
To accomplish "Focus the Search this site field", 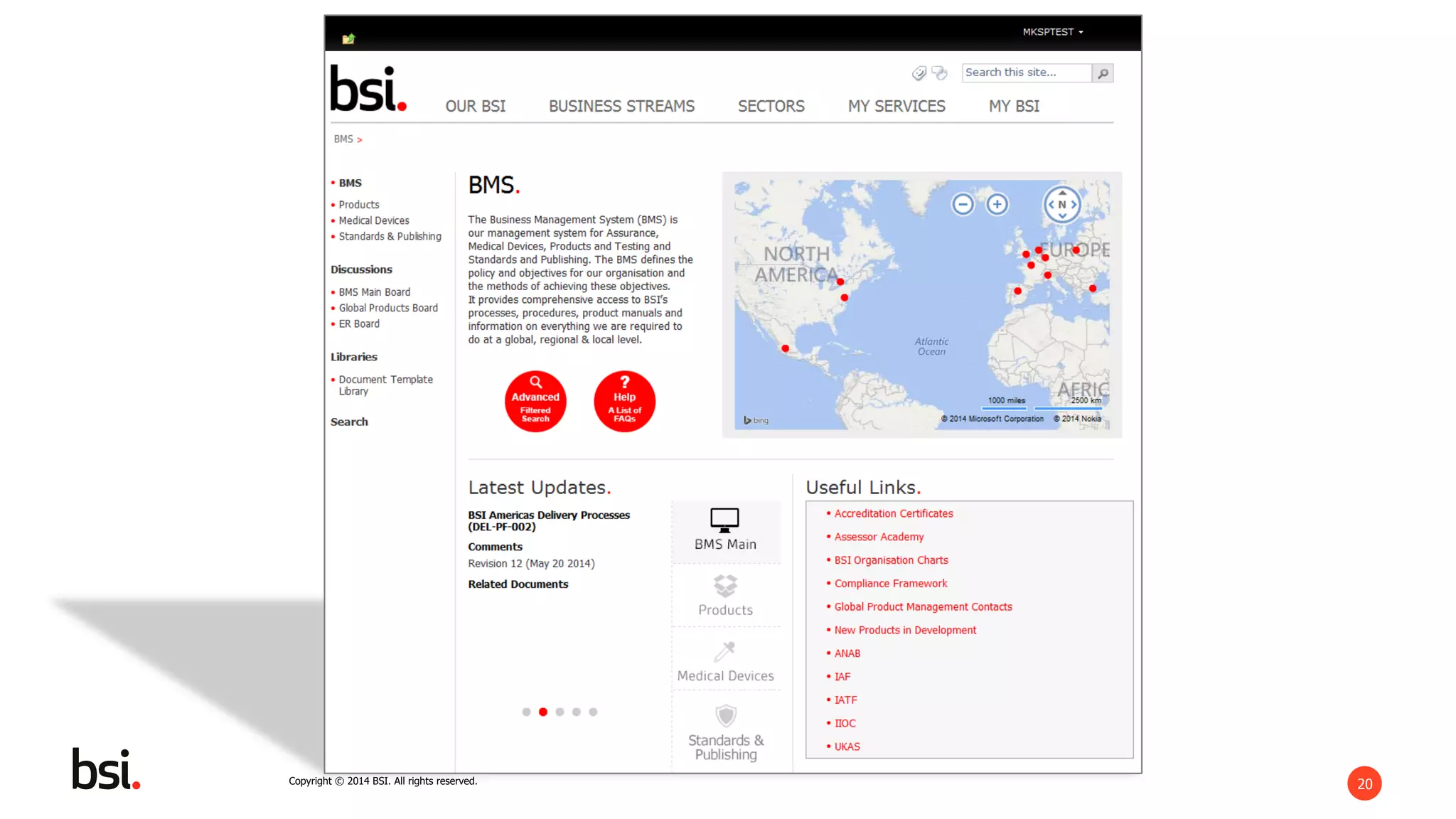I will point(1027,73).
